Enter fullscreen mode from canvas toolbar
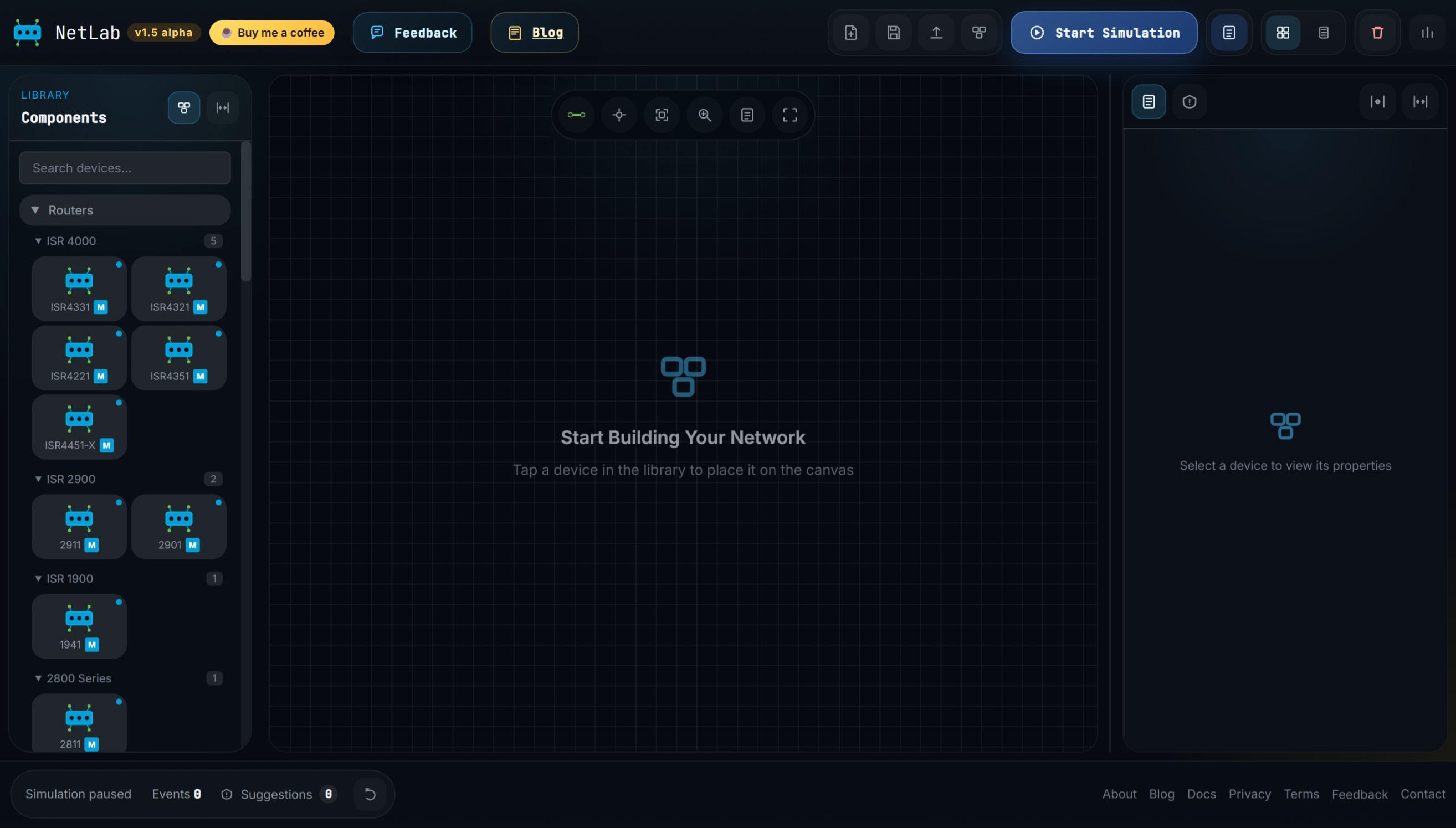 789,115
